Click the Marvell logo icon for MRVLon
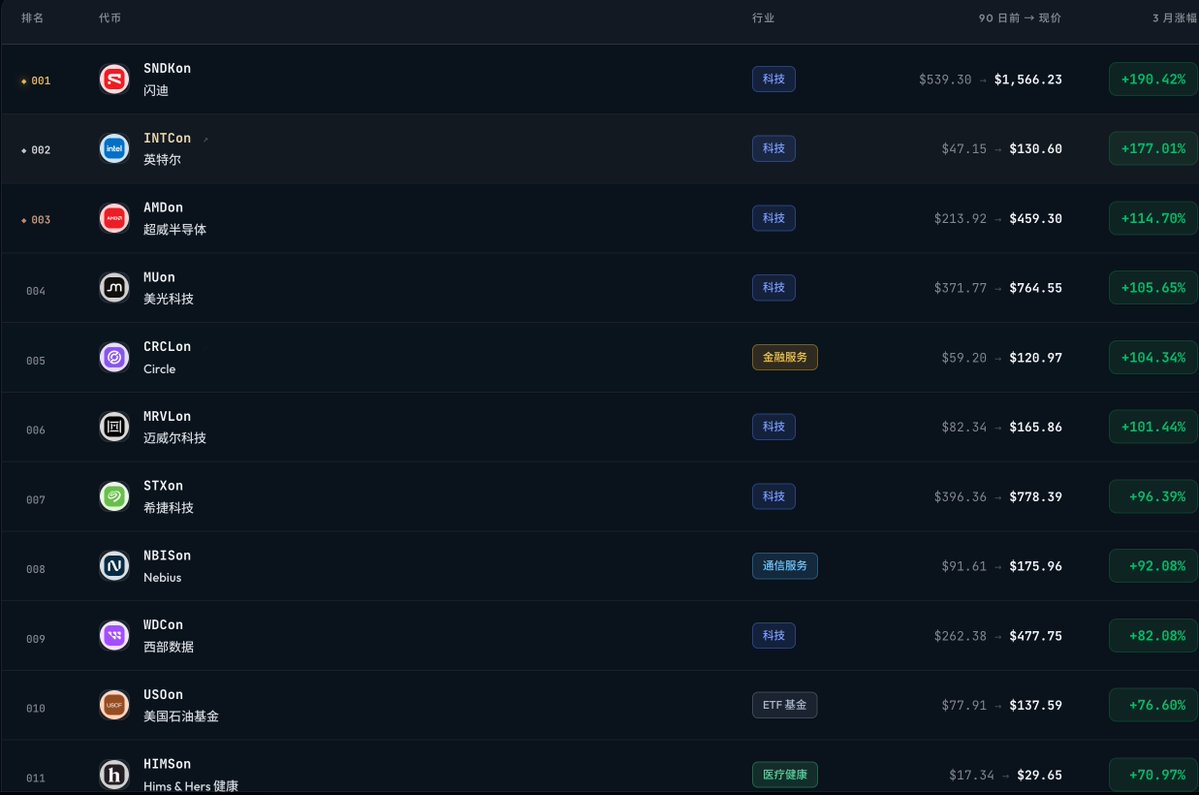Screen dimensions: 1199x795 [114, 427]
